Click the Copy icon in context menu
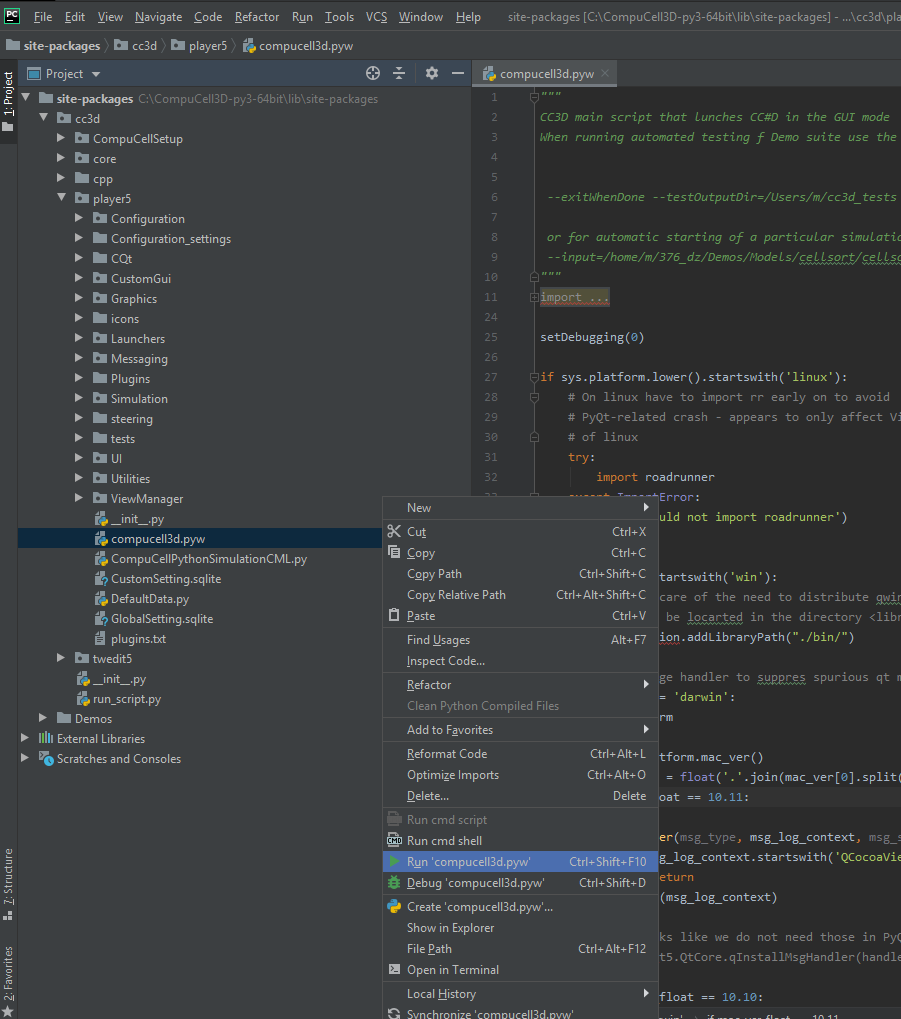This screenshot has height=1019, width=901. click(394, 552)
